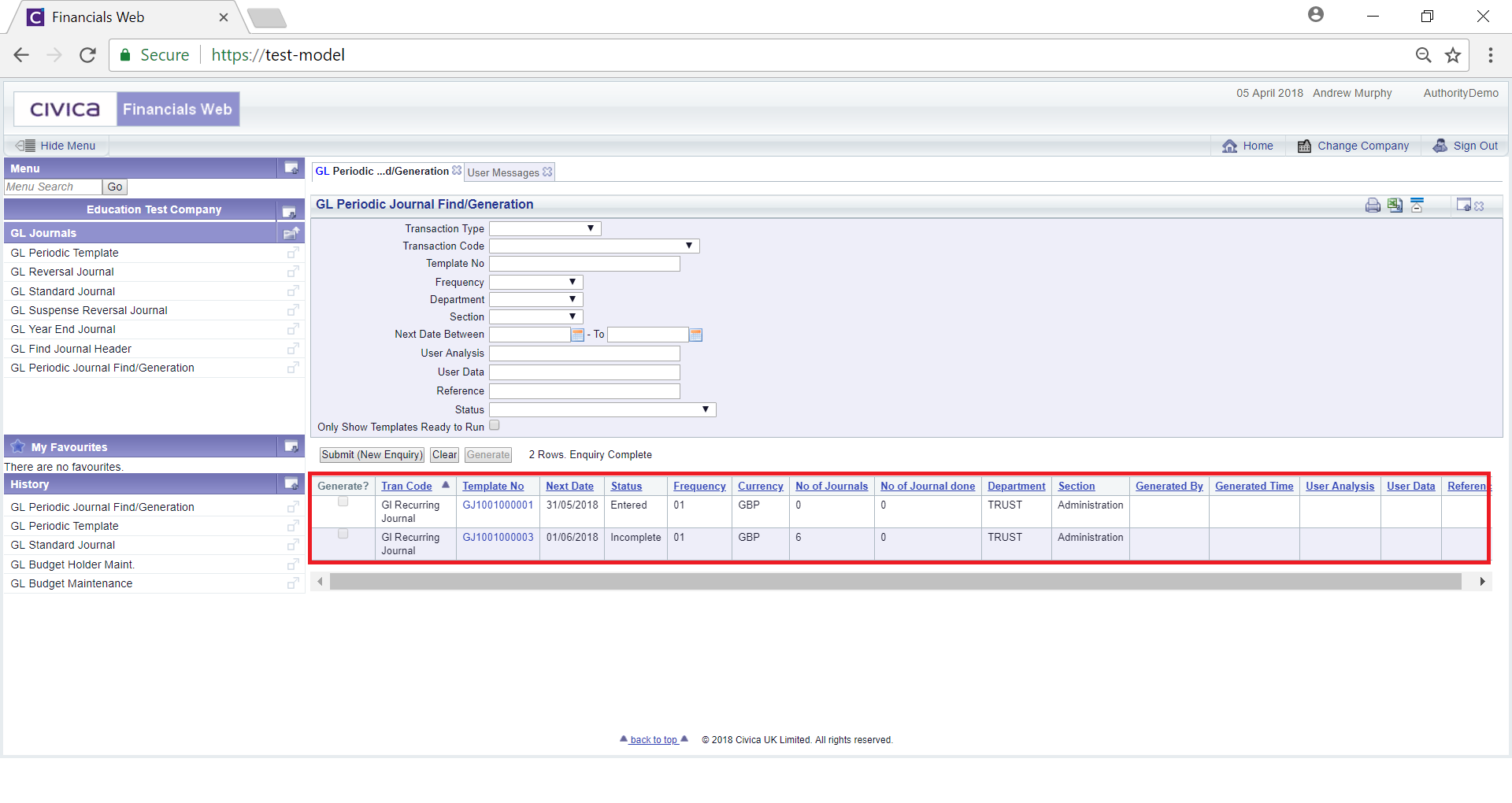Open calendar picker for Next Date start

pyautogui.click(x=577, y=335)
